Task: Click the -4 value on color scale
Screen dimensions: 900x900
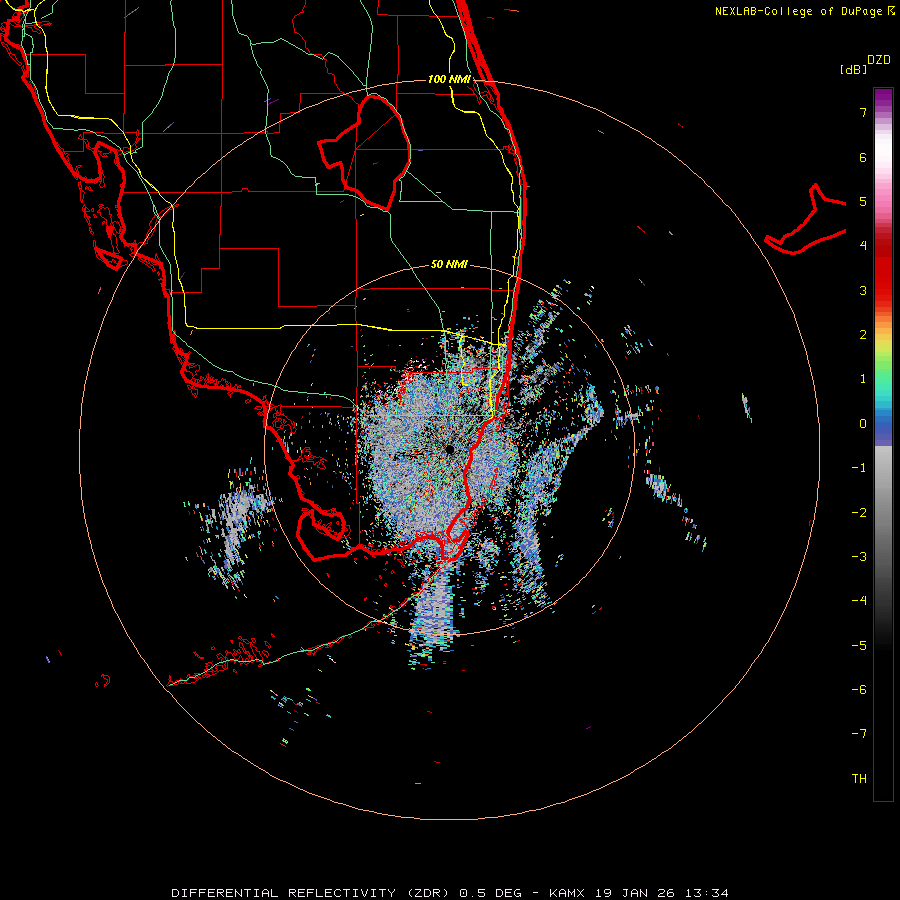Action: (x=859, y=601)
